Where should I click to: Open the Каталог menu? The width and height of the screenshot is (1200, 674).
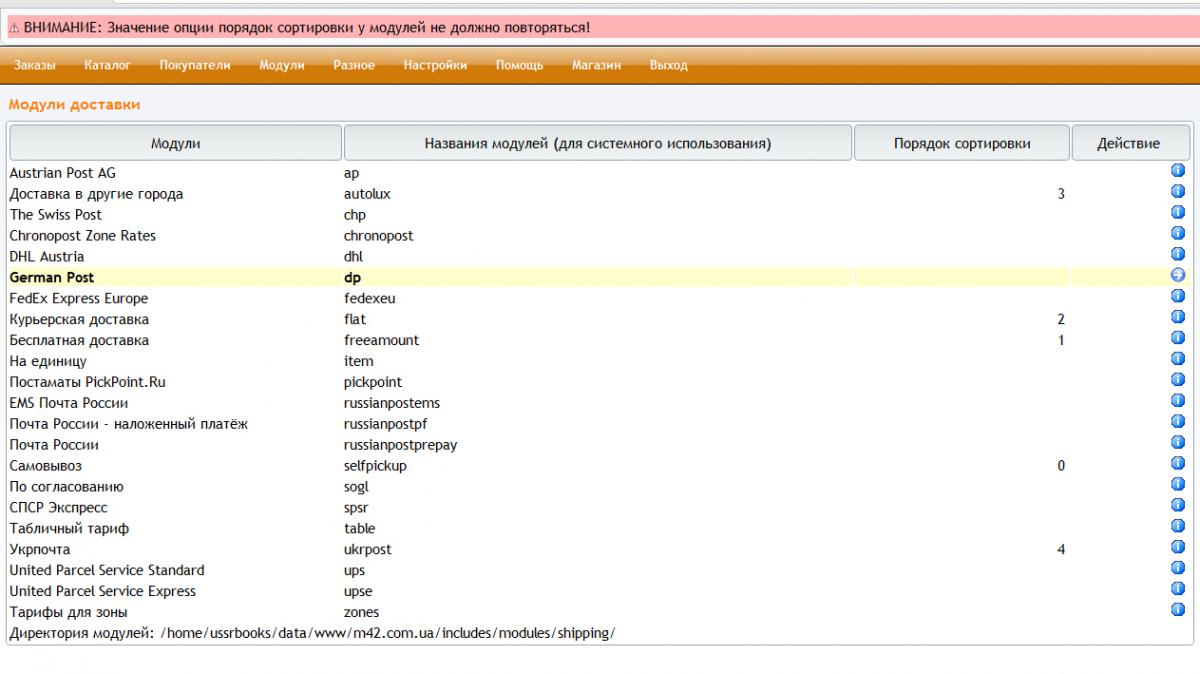coord(107,66)
